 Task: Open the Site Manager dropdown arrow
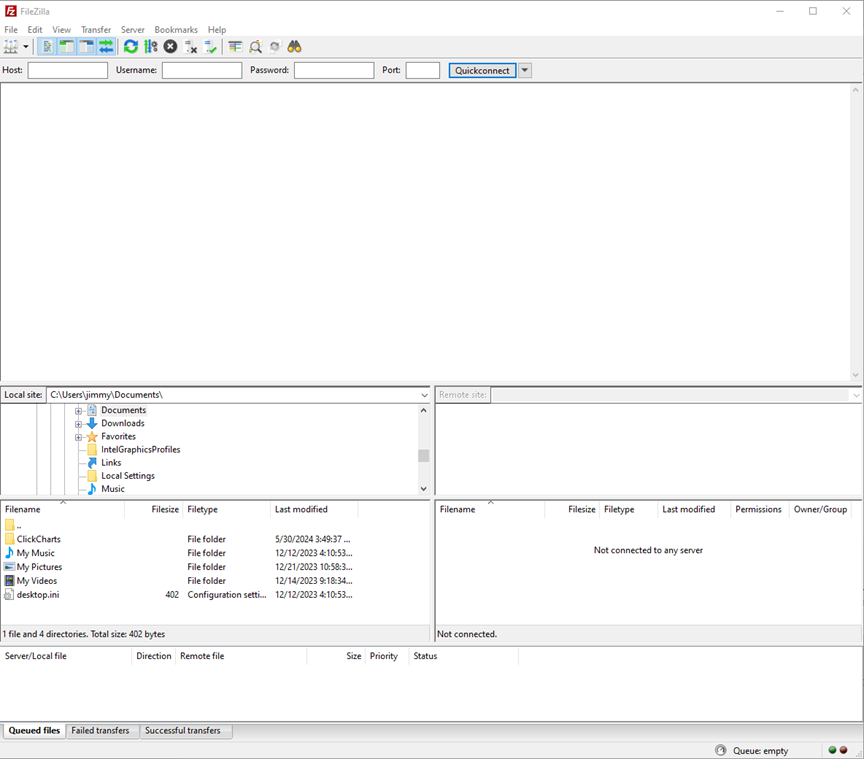(x=25, y=47)
